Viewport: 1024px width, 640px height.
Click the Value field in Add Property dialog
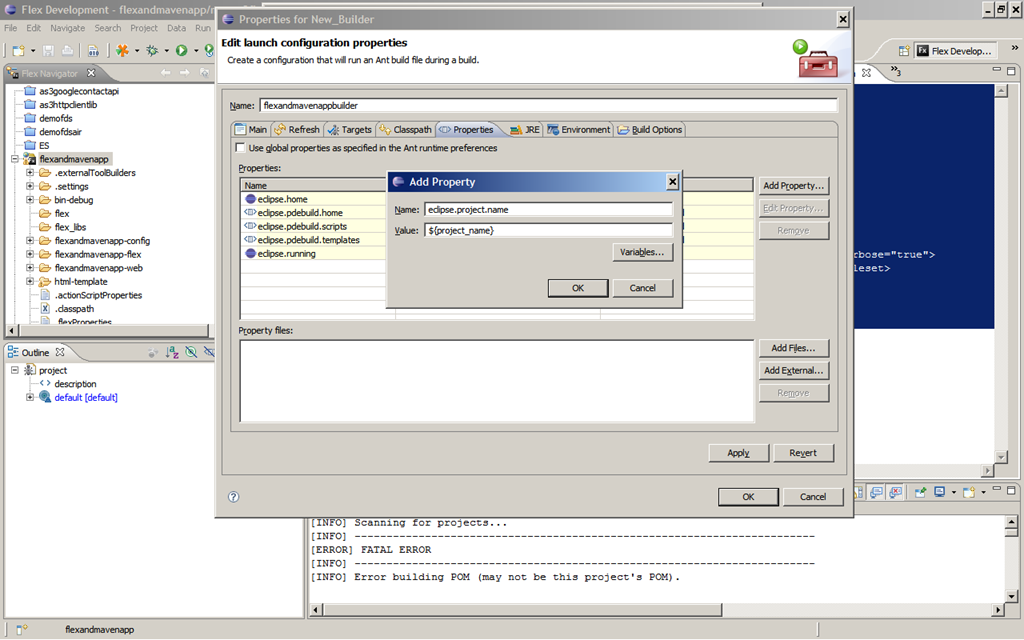[548, 230]
